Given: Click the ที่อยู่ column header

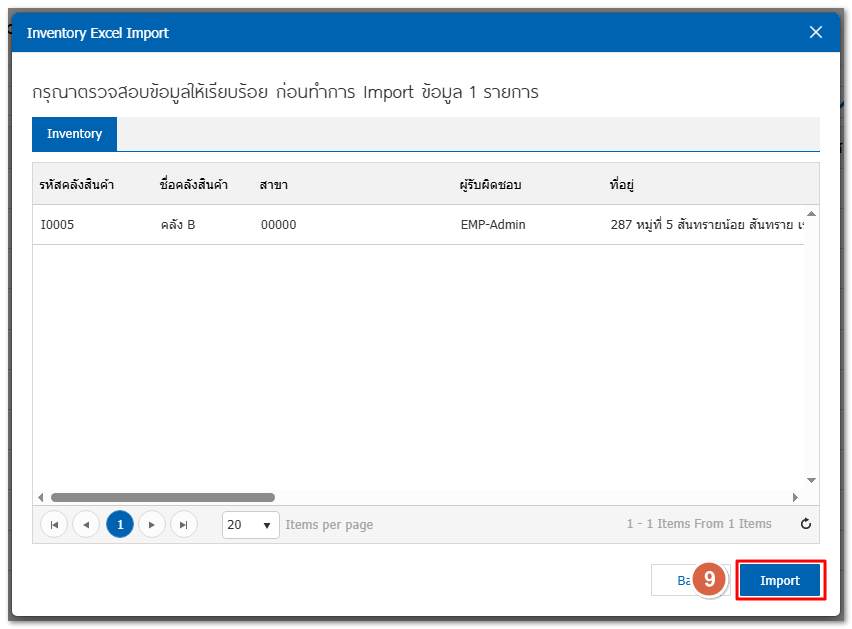Looking at the screenshot, I should [x=623, y=185].
